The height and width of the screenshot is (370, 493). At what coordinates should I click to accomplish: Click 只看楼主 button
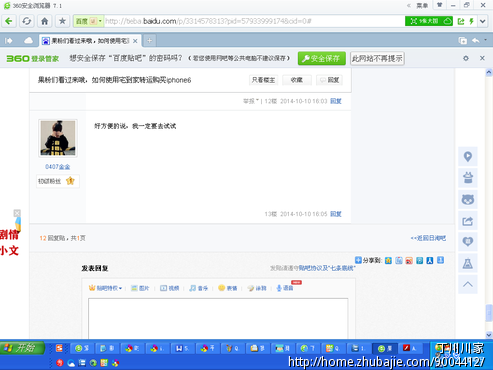click(263, 80)
